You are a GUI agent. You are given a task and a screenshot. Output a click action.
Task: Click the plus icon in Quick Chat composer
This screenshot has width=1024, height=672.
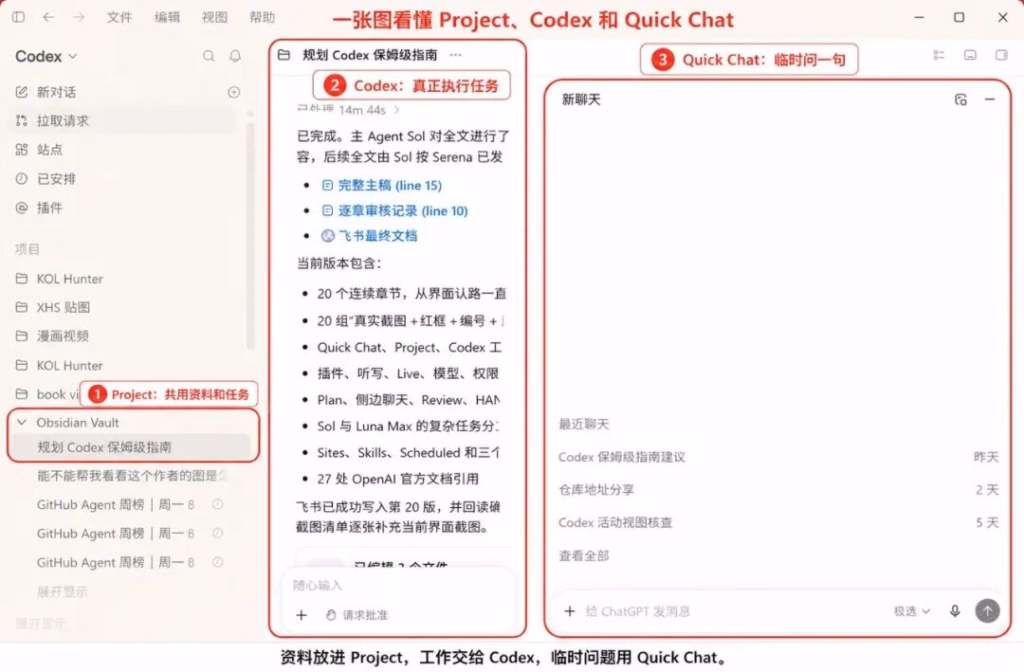[x=569, y=611]
